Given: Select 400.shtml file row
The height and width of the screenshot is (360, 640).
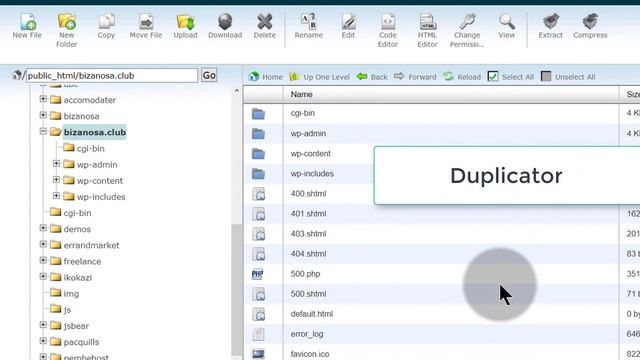Looking at the screenshot, I should pos(309,193).
